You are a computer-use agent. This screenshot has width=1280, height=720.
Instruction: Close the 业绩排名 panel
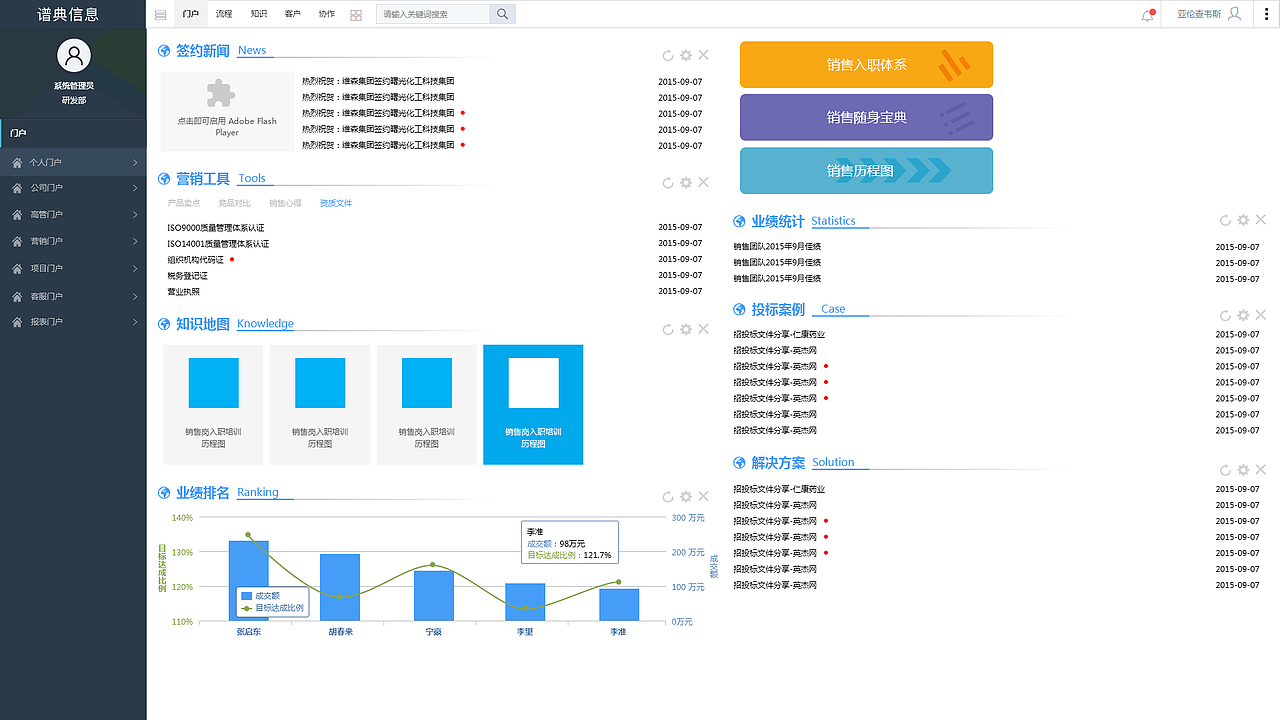(x=703, y=497)
